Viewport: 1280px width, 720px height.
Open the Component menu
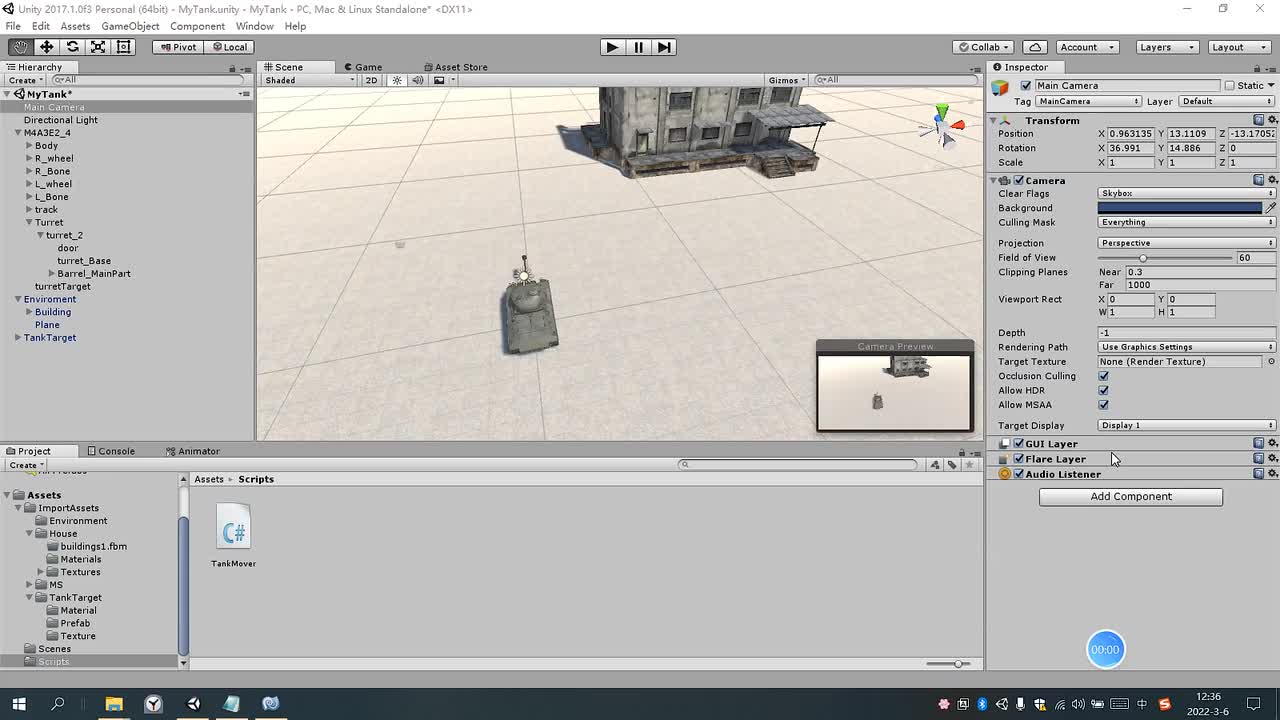pos(197,26)
